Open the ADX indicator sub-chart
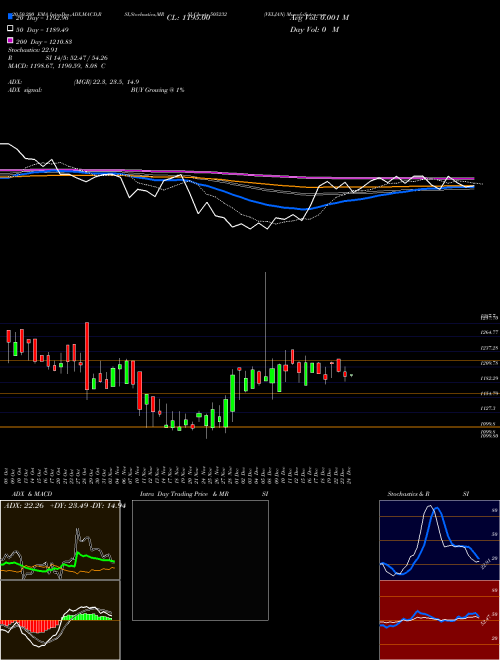This screenshot has height=660, width=500. tap(60, 540)
